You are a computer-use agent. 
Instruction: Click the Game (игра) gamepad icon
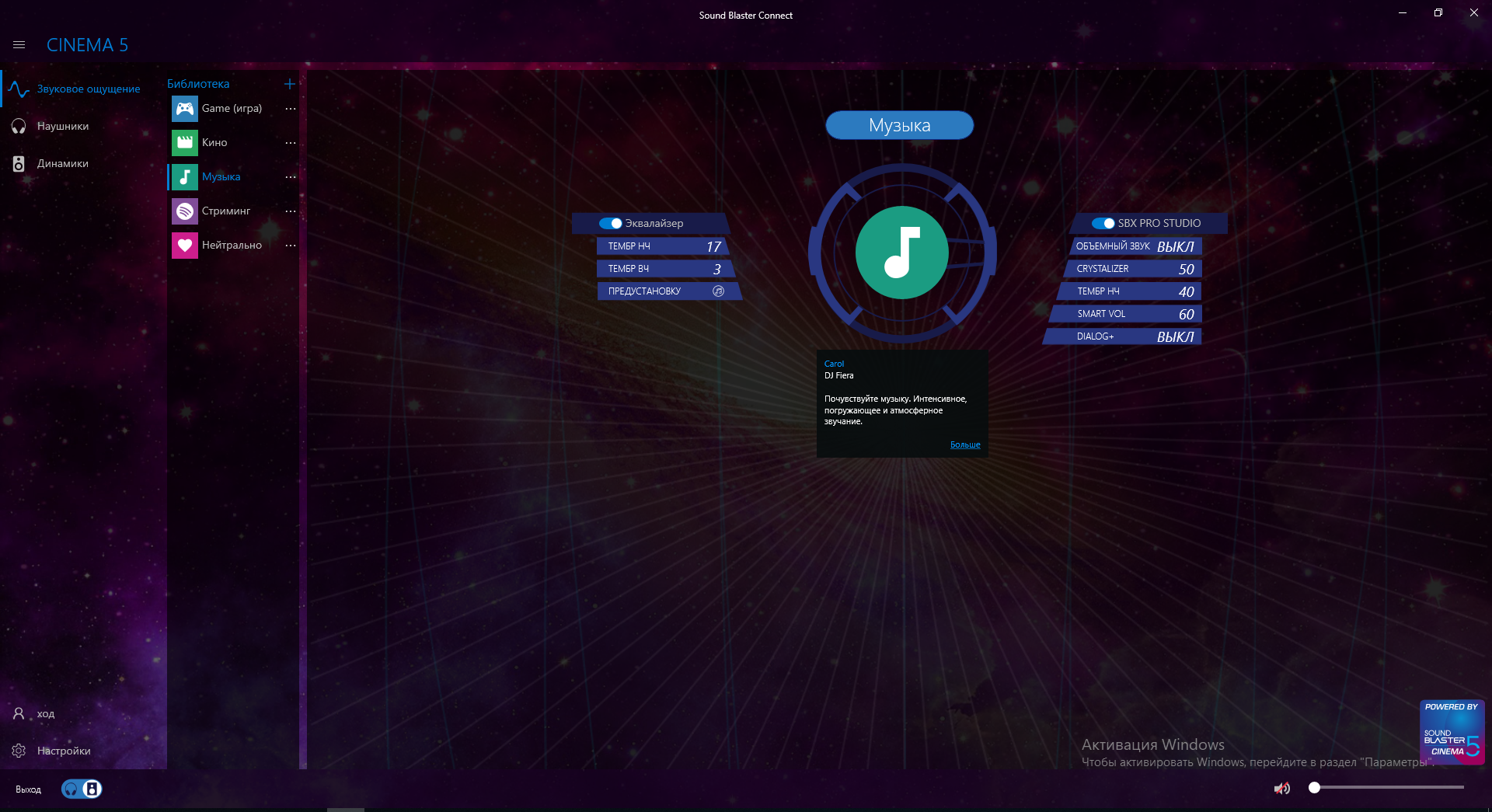click(185, 109)
